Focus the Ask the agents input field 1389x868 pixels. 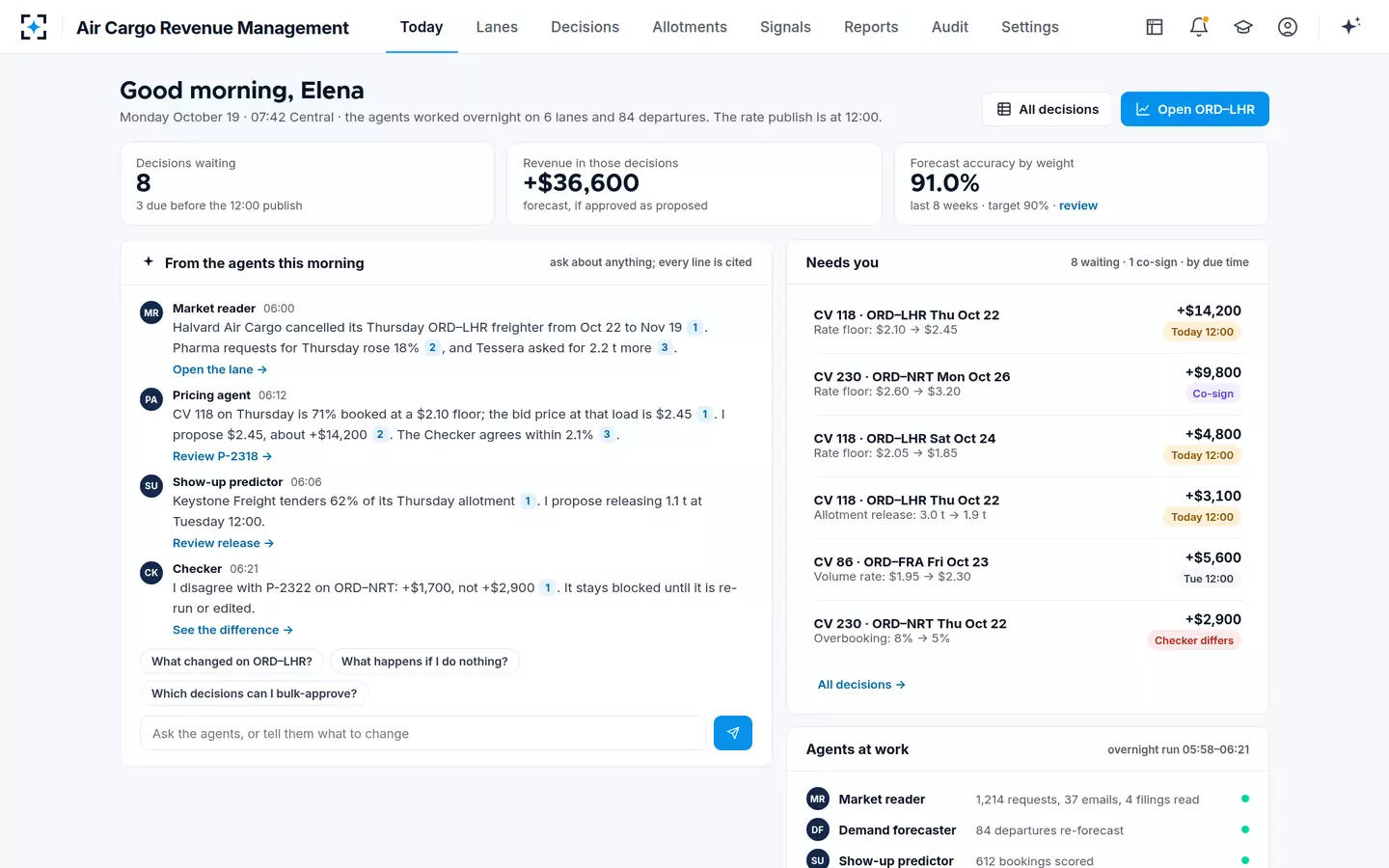click(422, 733)
